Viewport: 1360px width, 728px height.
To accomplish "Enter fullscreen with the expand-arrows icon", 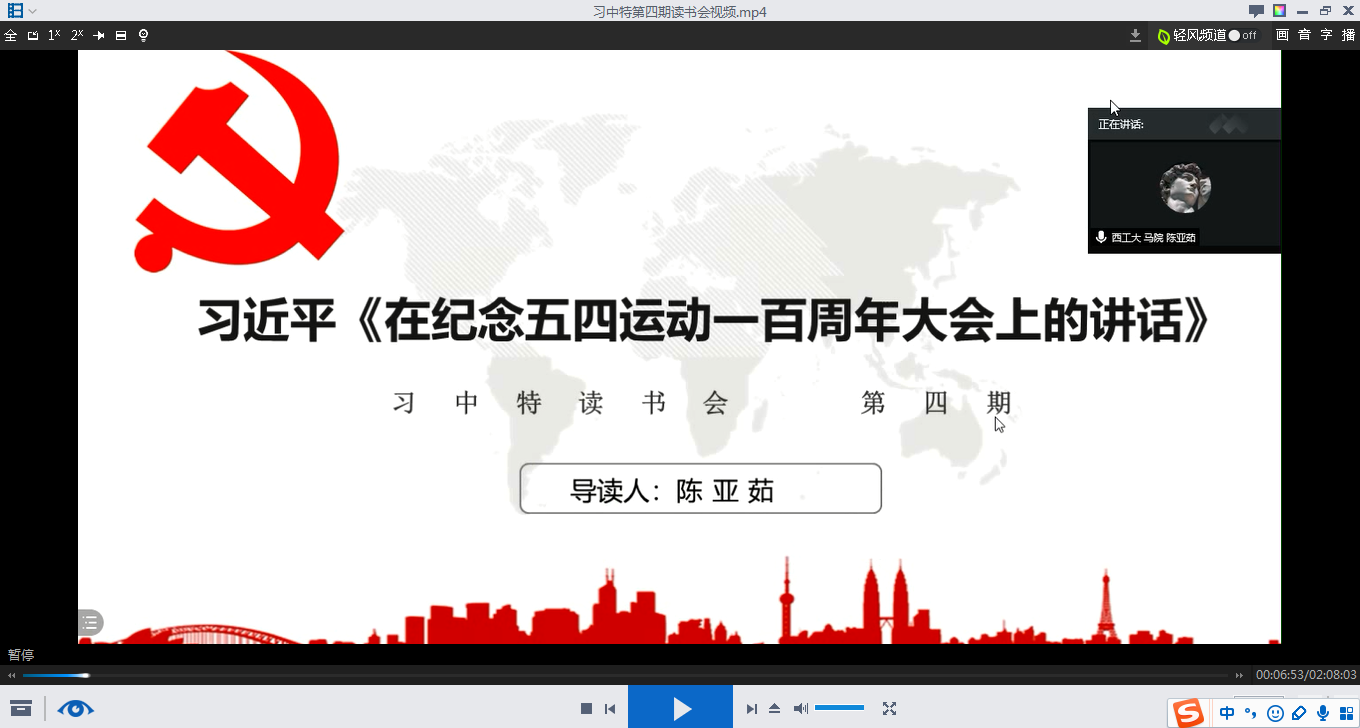I will [x=889, y=709].
